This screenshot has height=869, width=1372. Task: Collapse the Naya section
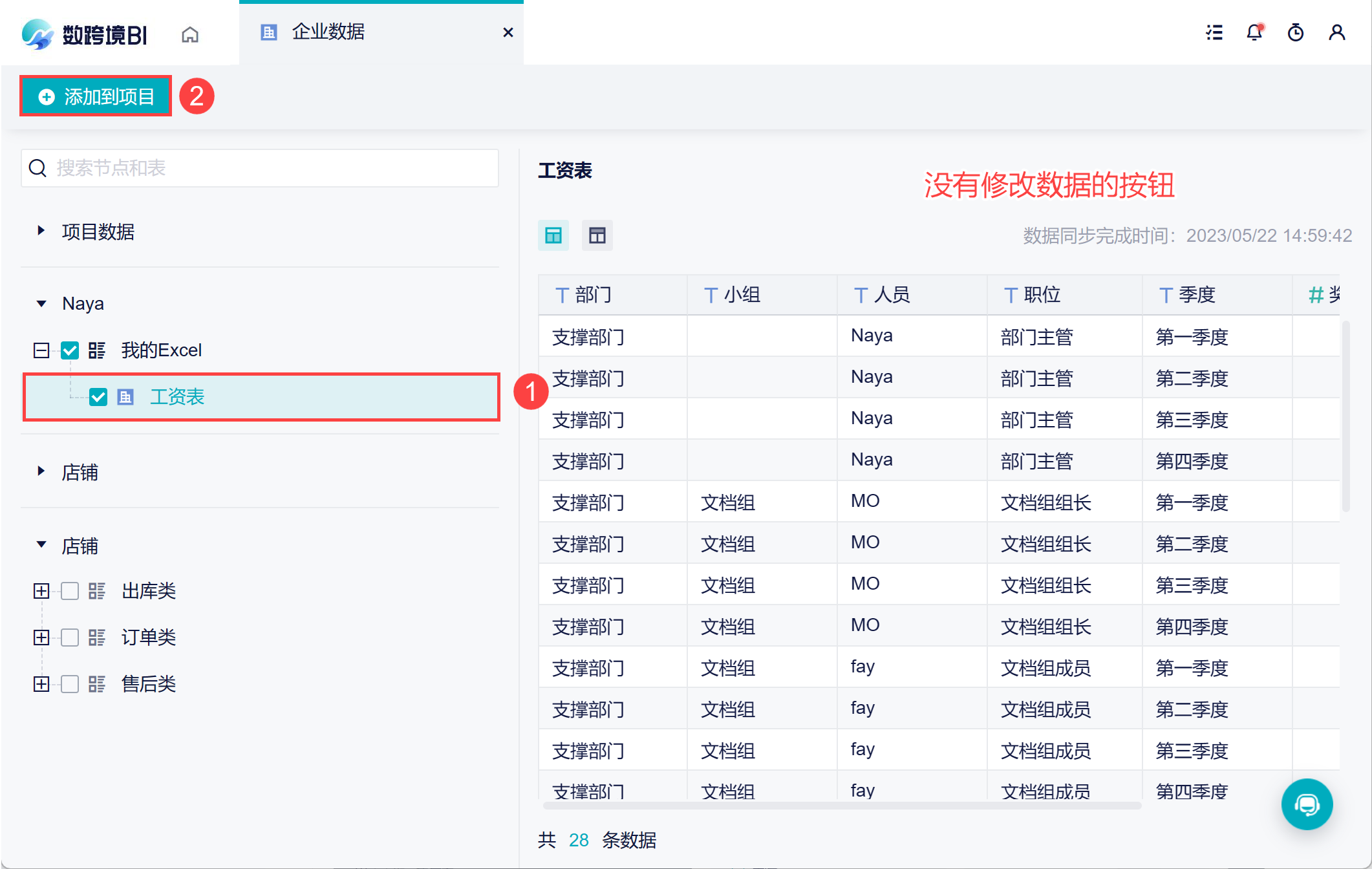point(41,303)
